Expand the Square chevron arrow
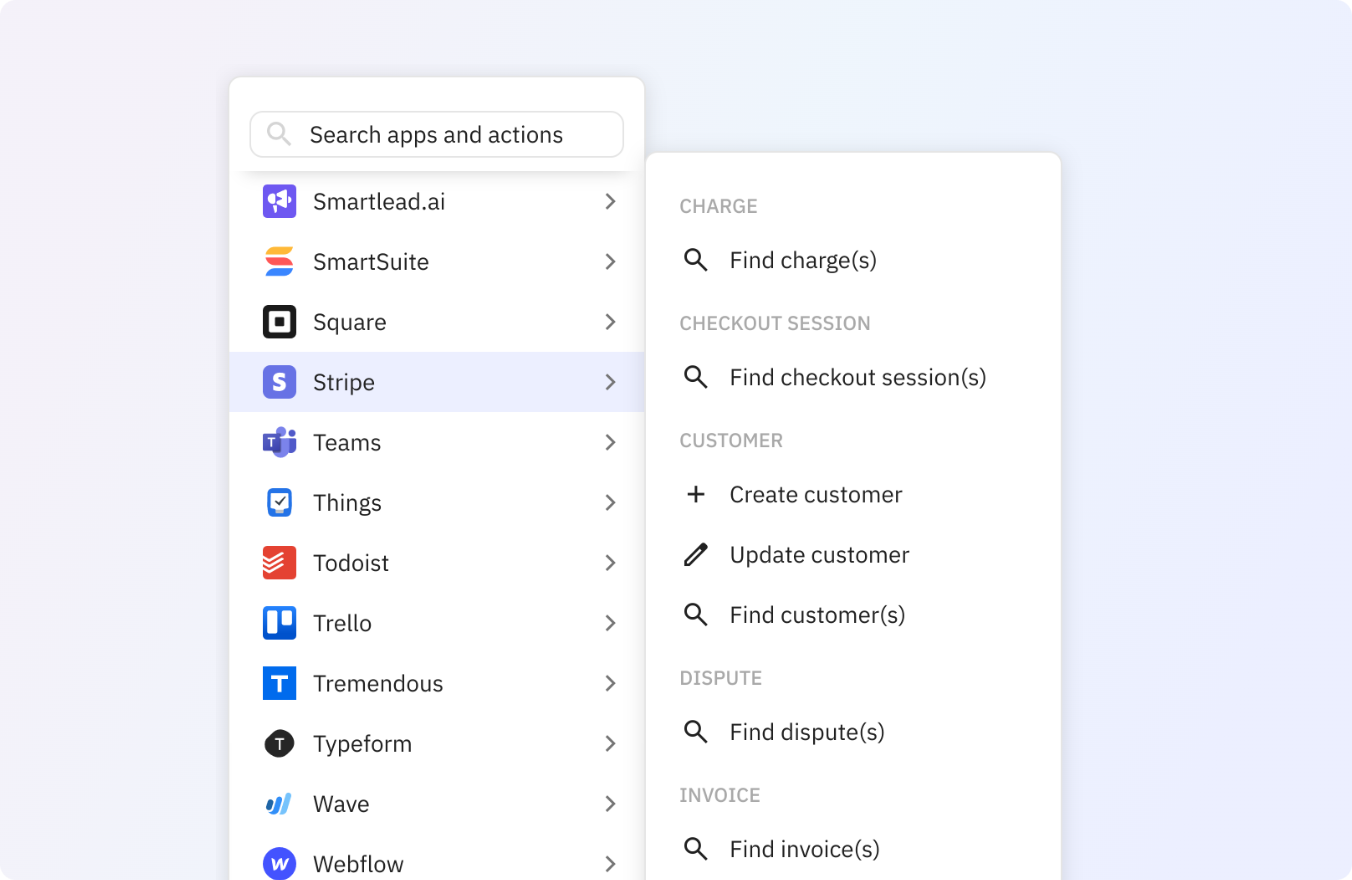The width and height of the screenshot is (1352, 880). tap(610, 322)
